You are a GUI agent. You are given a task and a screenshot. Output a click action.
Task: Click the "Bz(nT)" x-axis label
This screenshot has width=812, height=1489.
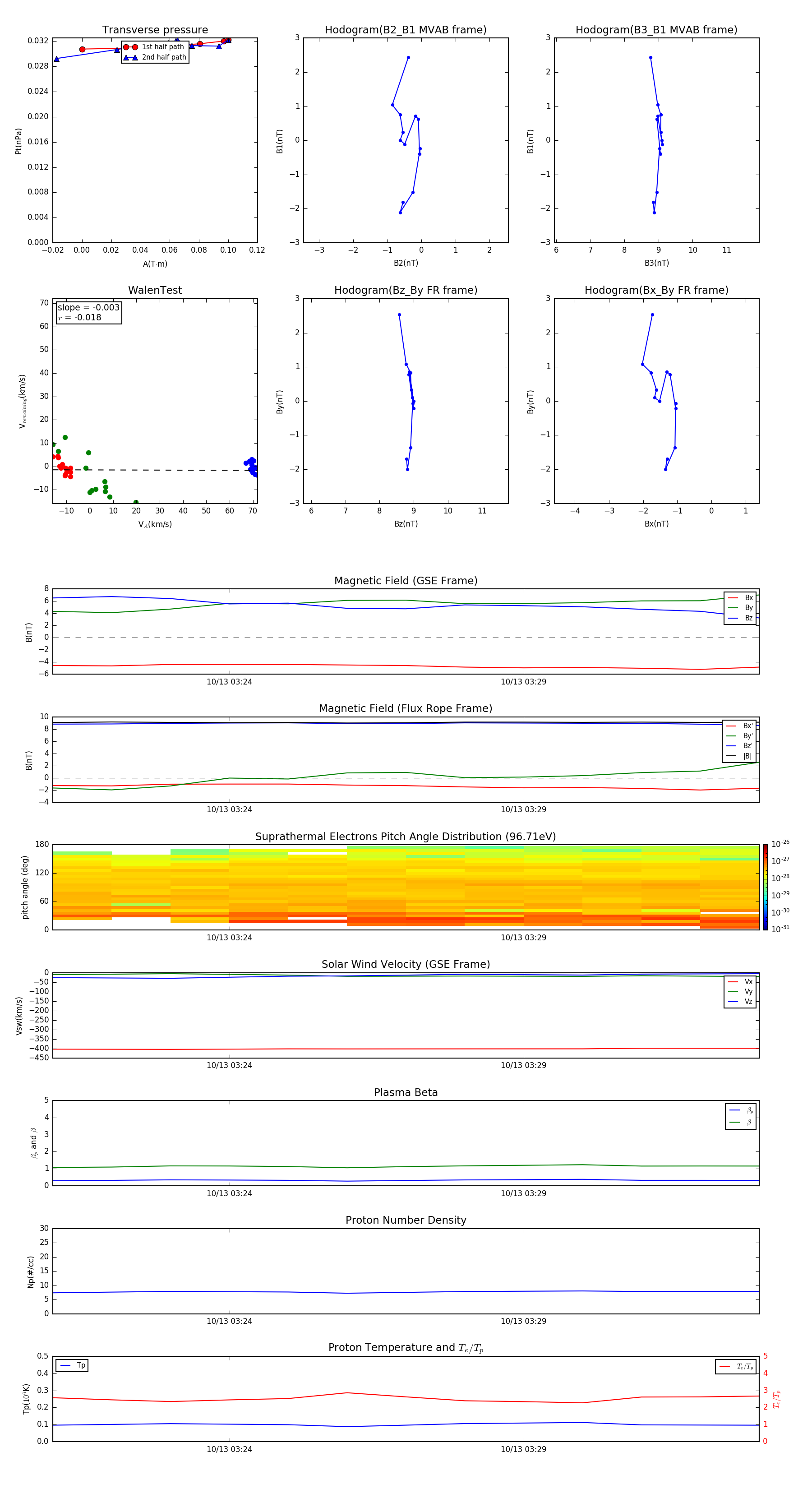(406, 524)
